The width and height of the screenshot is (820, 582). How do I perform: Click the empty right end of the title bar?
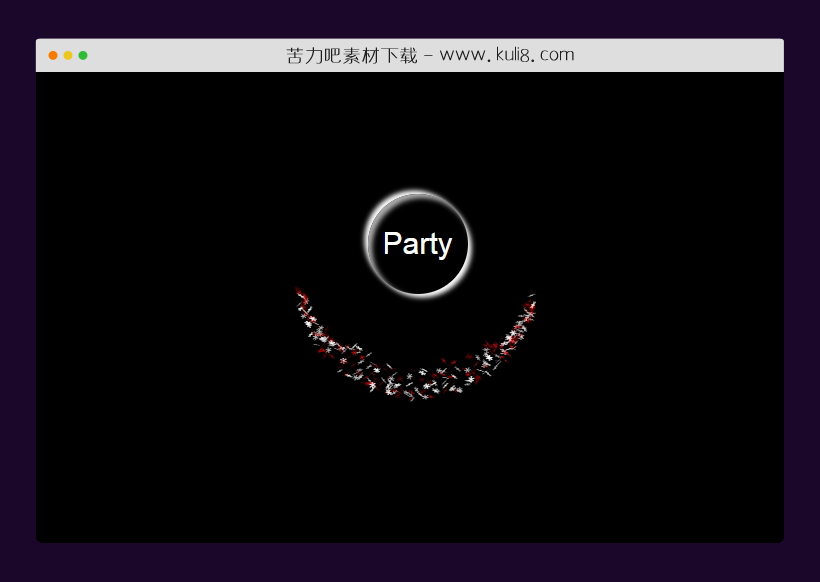click(x=700, y=55)
